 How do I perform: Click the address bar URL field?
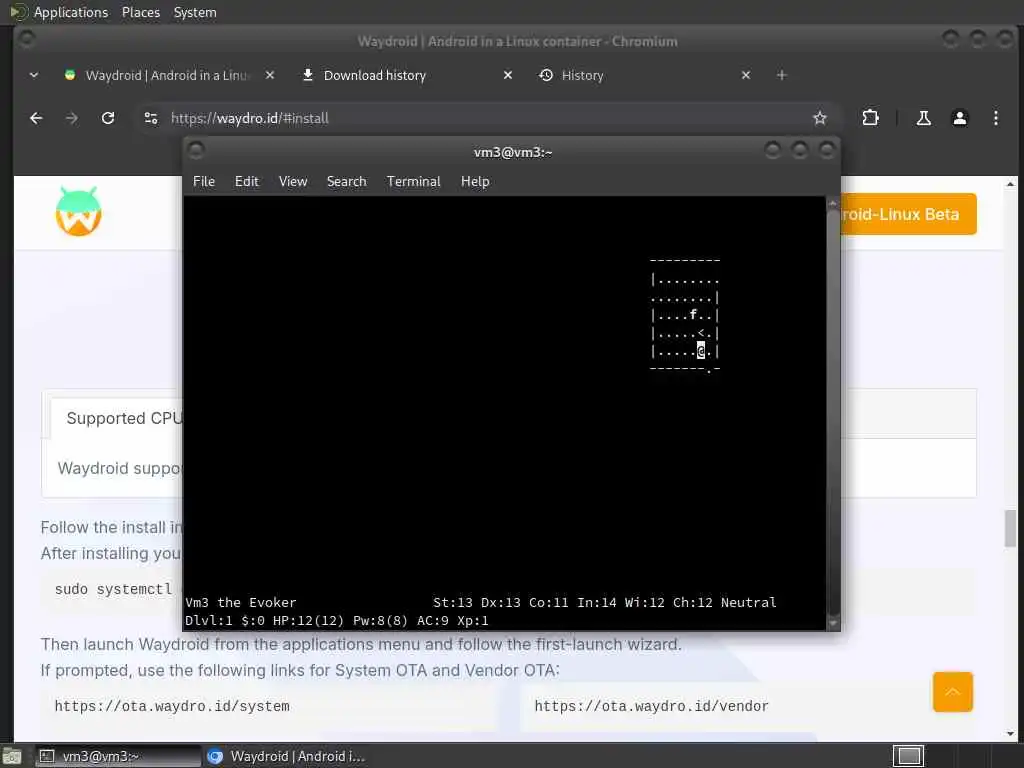click(483, 118)
